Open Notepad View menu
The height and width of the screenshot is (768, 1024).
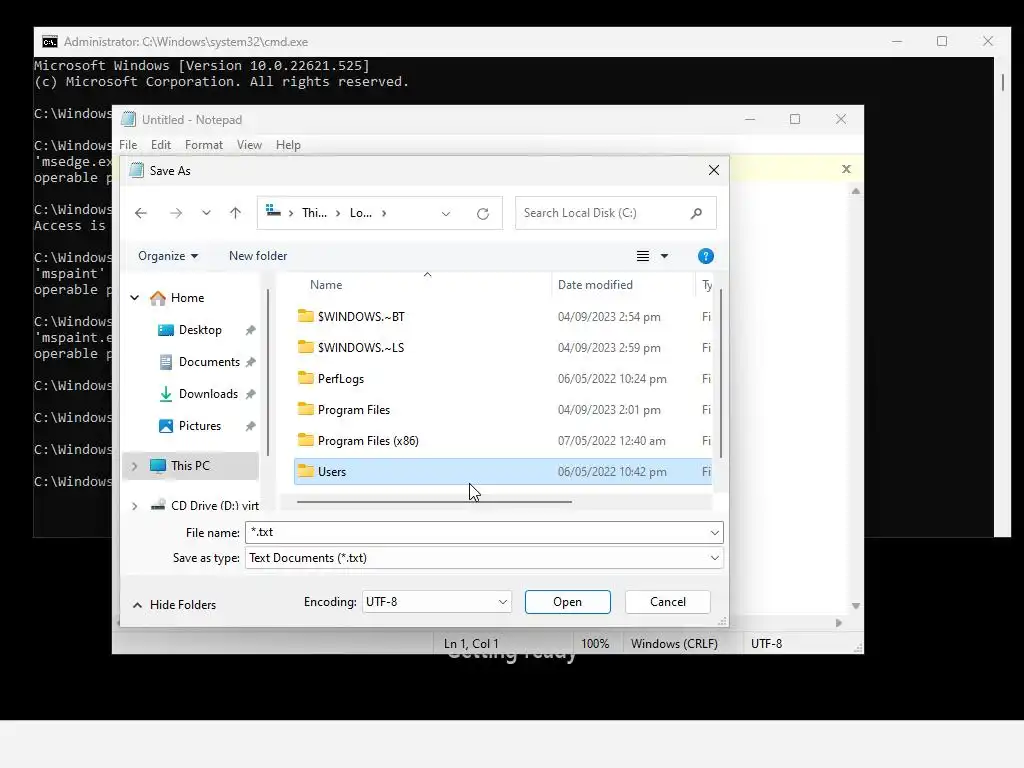(x=249, y=145)
